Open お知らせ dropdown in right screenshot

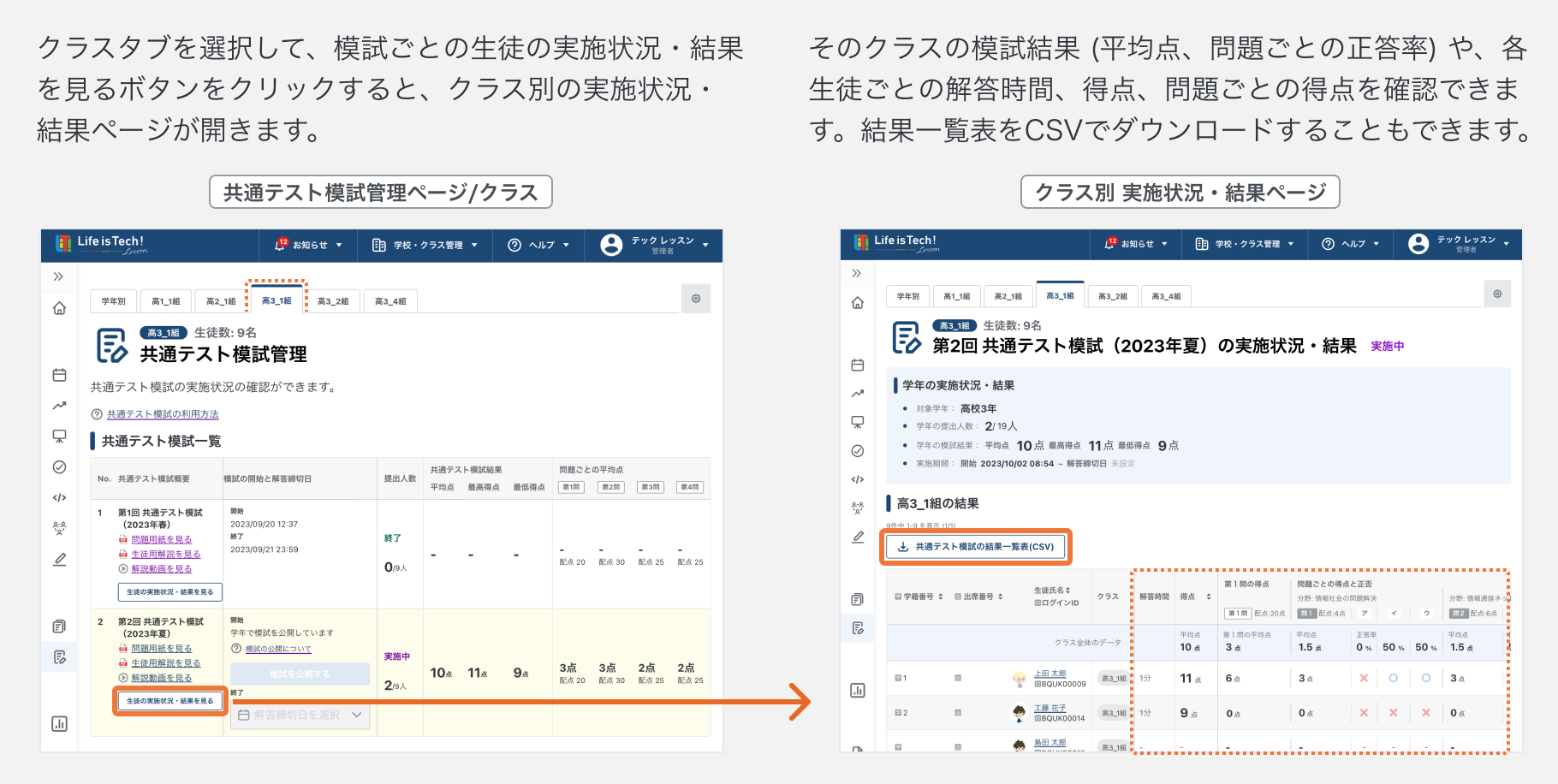(x=1137, y=244)
